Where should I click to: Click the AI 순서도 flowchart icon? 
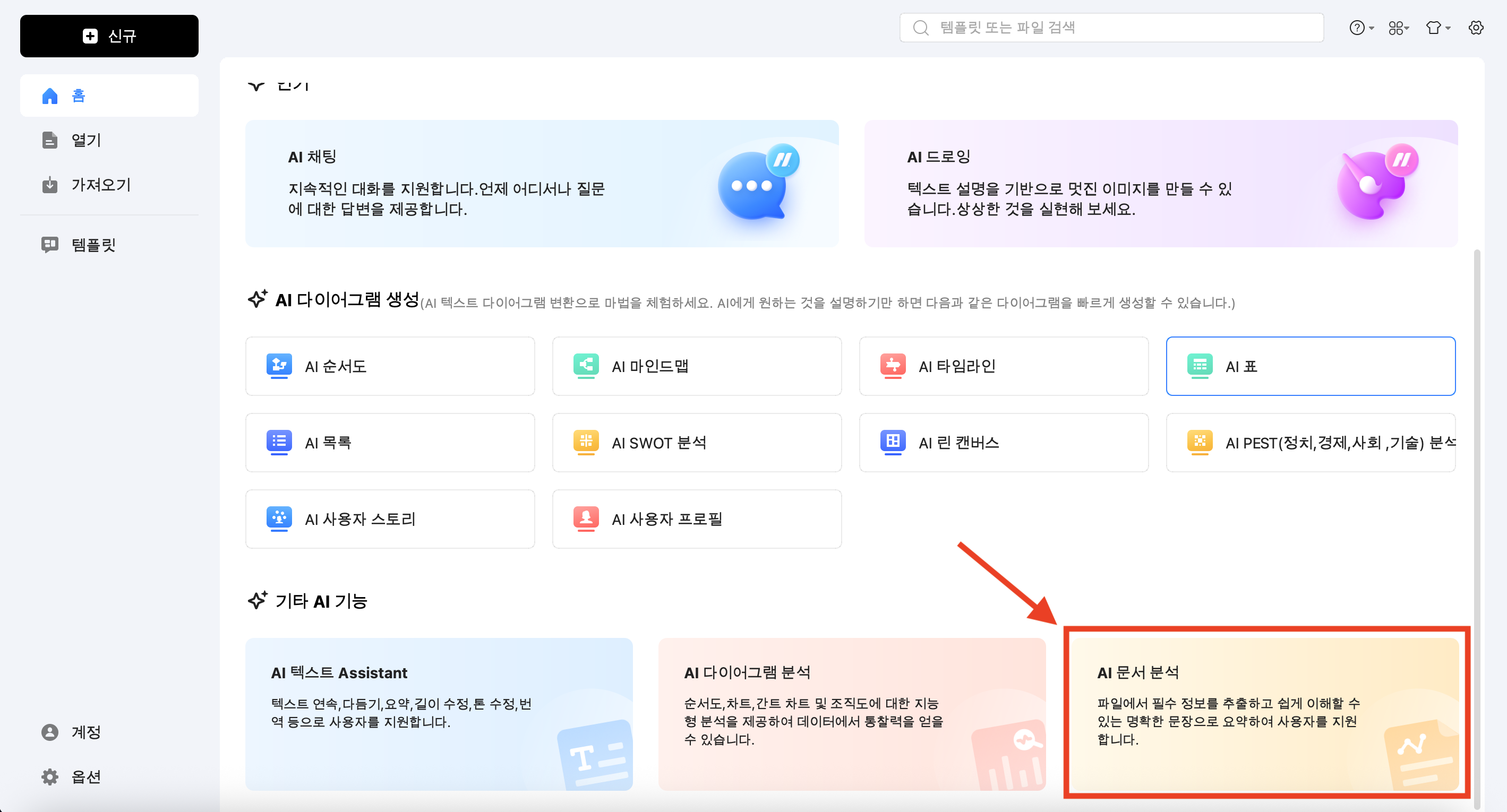279,365
